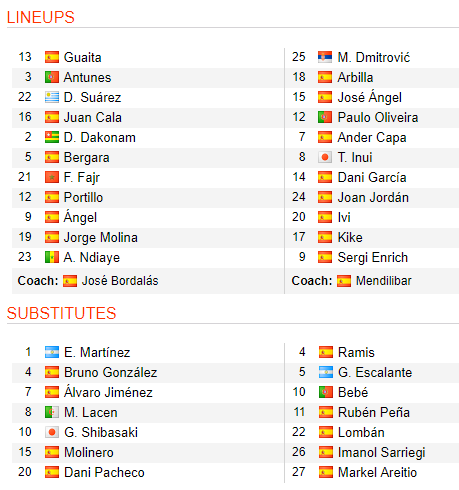Open Jorge Molina player link
Screen dimensions: 459x490
click(x=101, y=237)
